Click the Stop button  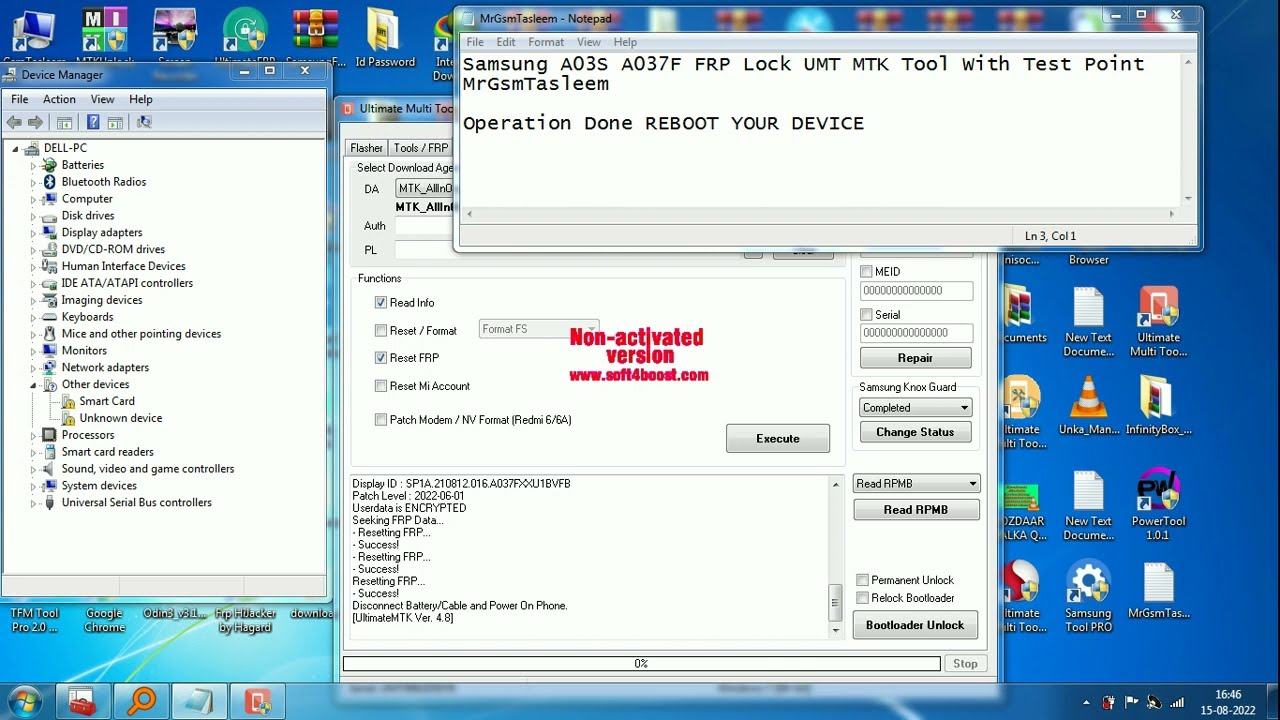965,663
